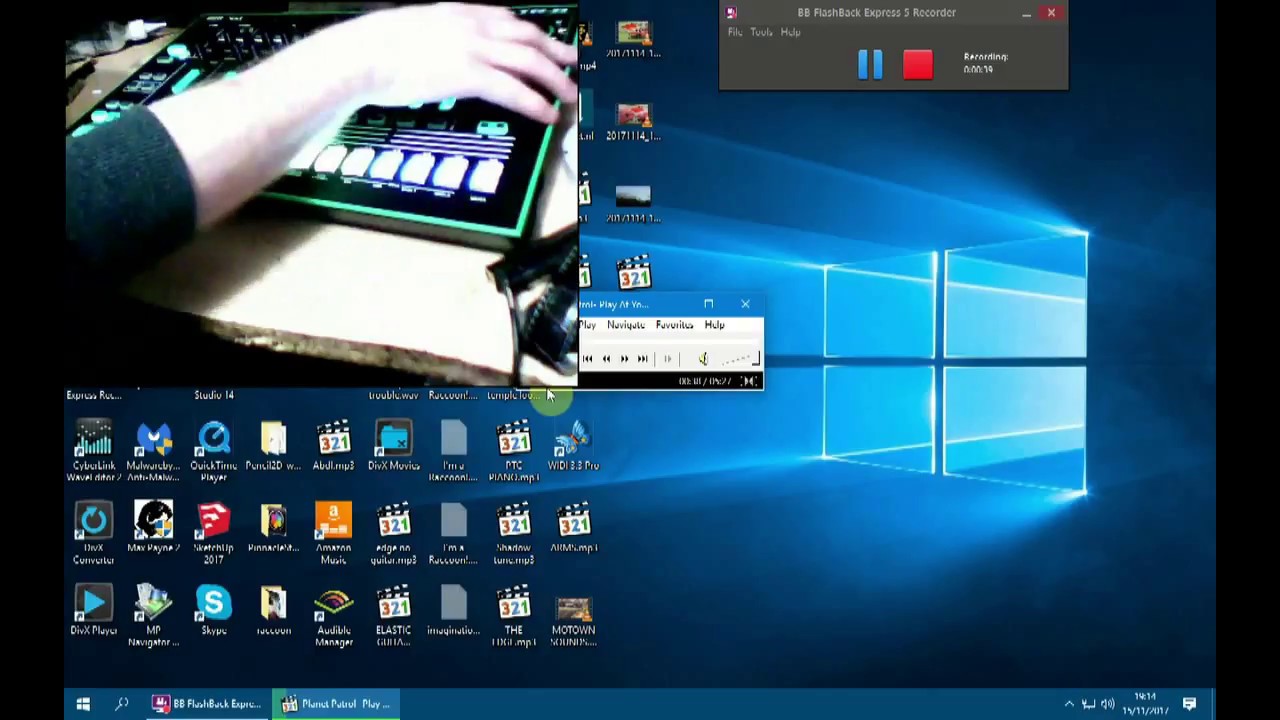The image size is (1280, 720).
Task: Select DivX Movies desktop icon
Action: (393, 446)
